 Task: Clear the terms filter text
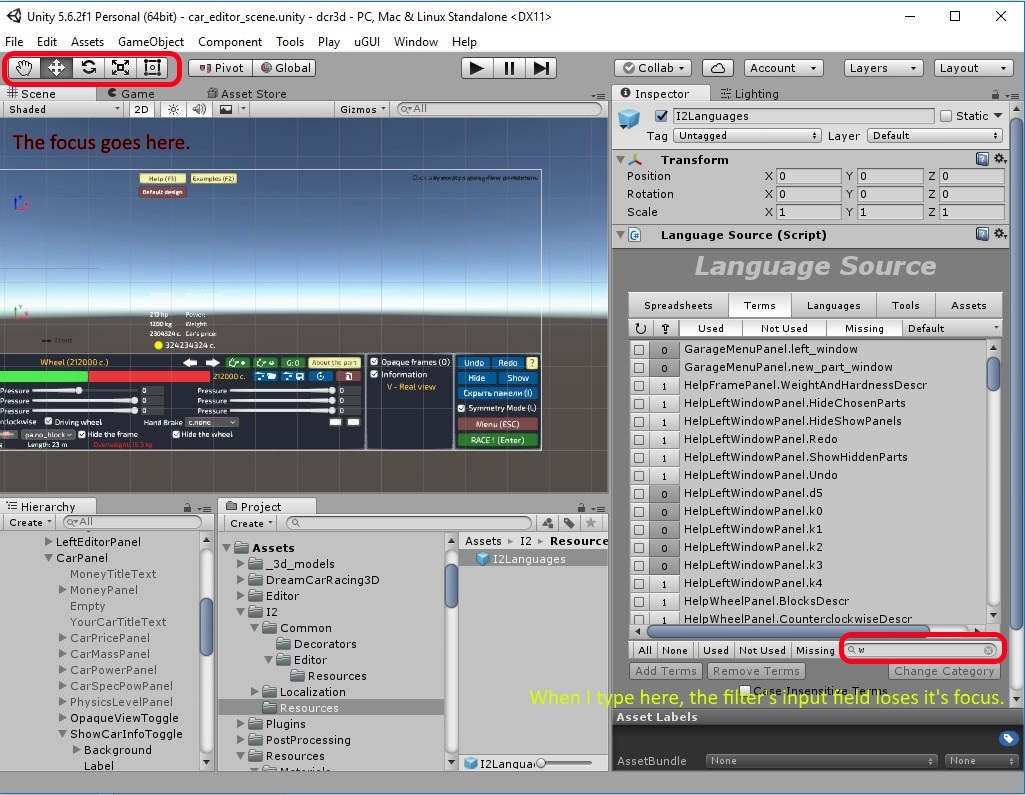pos(988,650)
